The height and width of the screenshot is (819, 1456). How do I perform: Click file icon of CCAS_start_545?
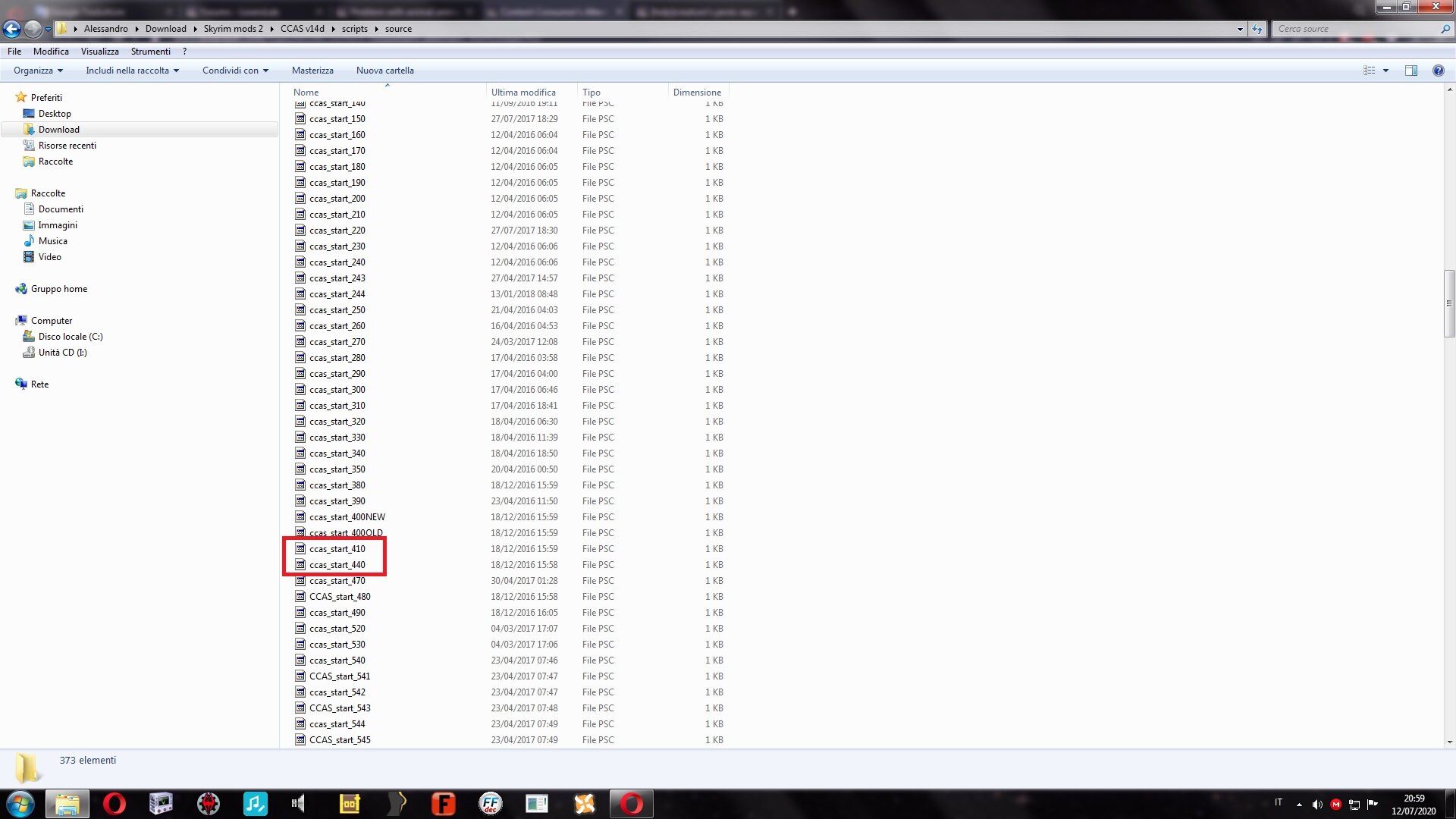coord(300,740)
